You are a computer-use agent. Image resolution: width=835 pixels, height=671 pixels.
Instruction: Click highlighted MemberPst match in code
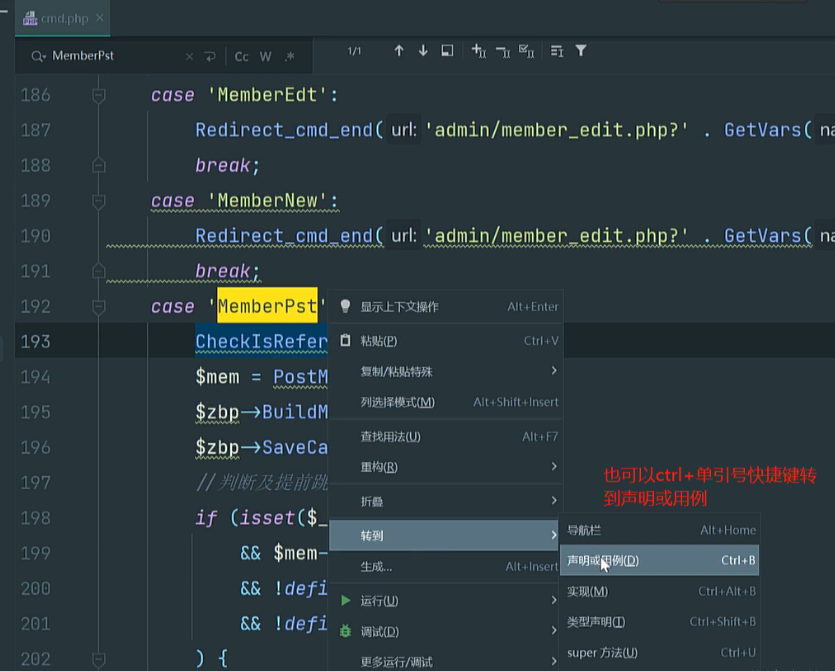pyautogui.click(x=267, y=306)
